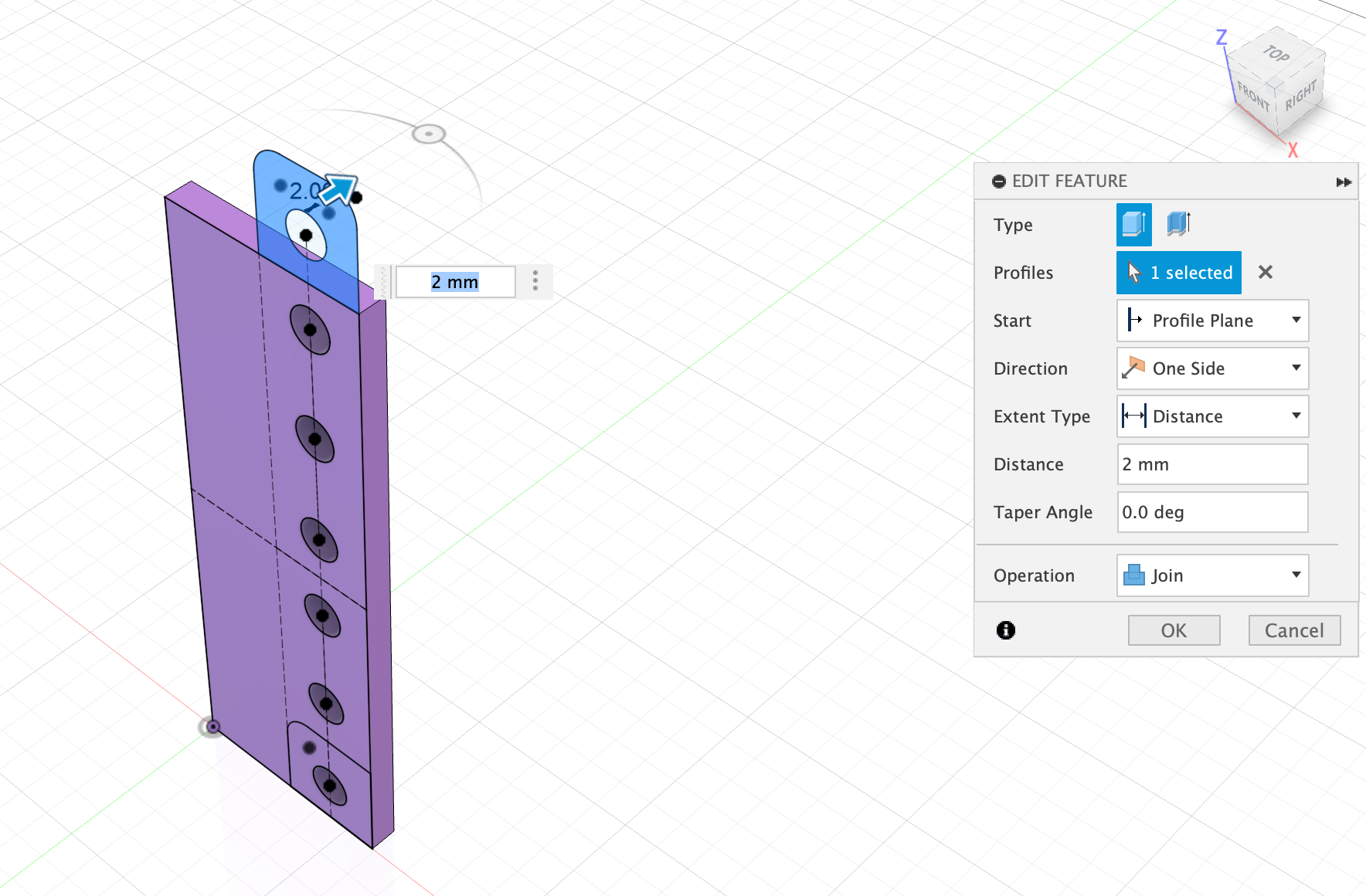Viewport: 1366px width, 896px height.
Task: Open the Extent Type 'Distance' dropdown
Action: click(x=1212, y=416)
